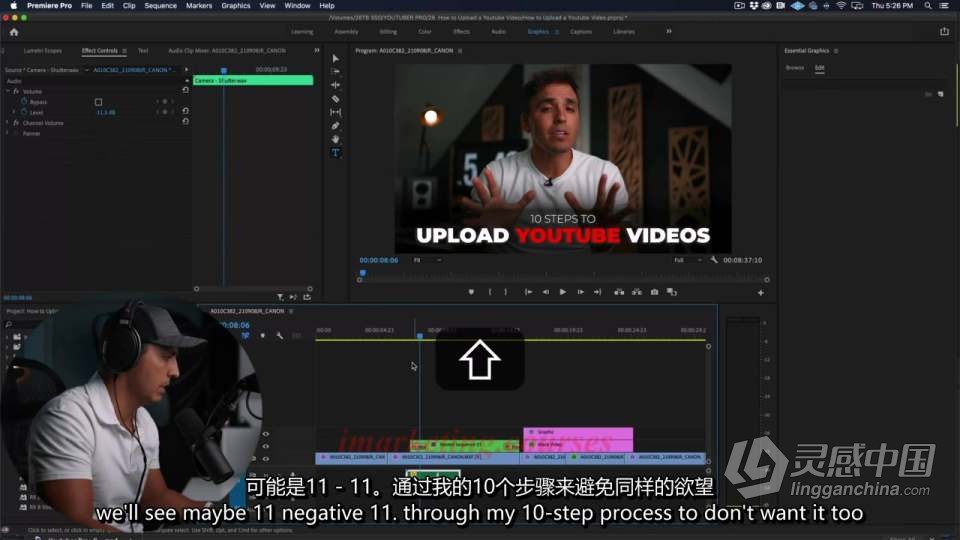Screen dimensions: 960x540
Task: Reset the Volume effect
Action: [x=186, y=91]
